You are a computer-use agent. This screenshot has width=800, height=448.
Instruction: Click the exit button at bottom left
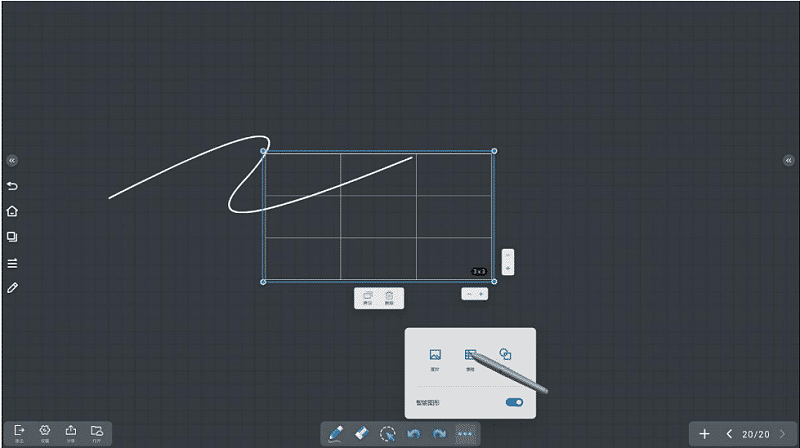click(19, 431)
